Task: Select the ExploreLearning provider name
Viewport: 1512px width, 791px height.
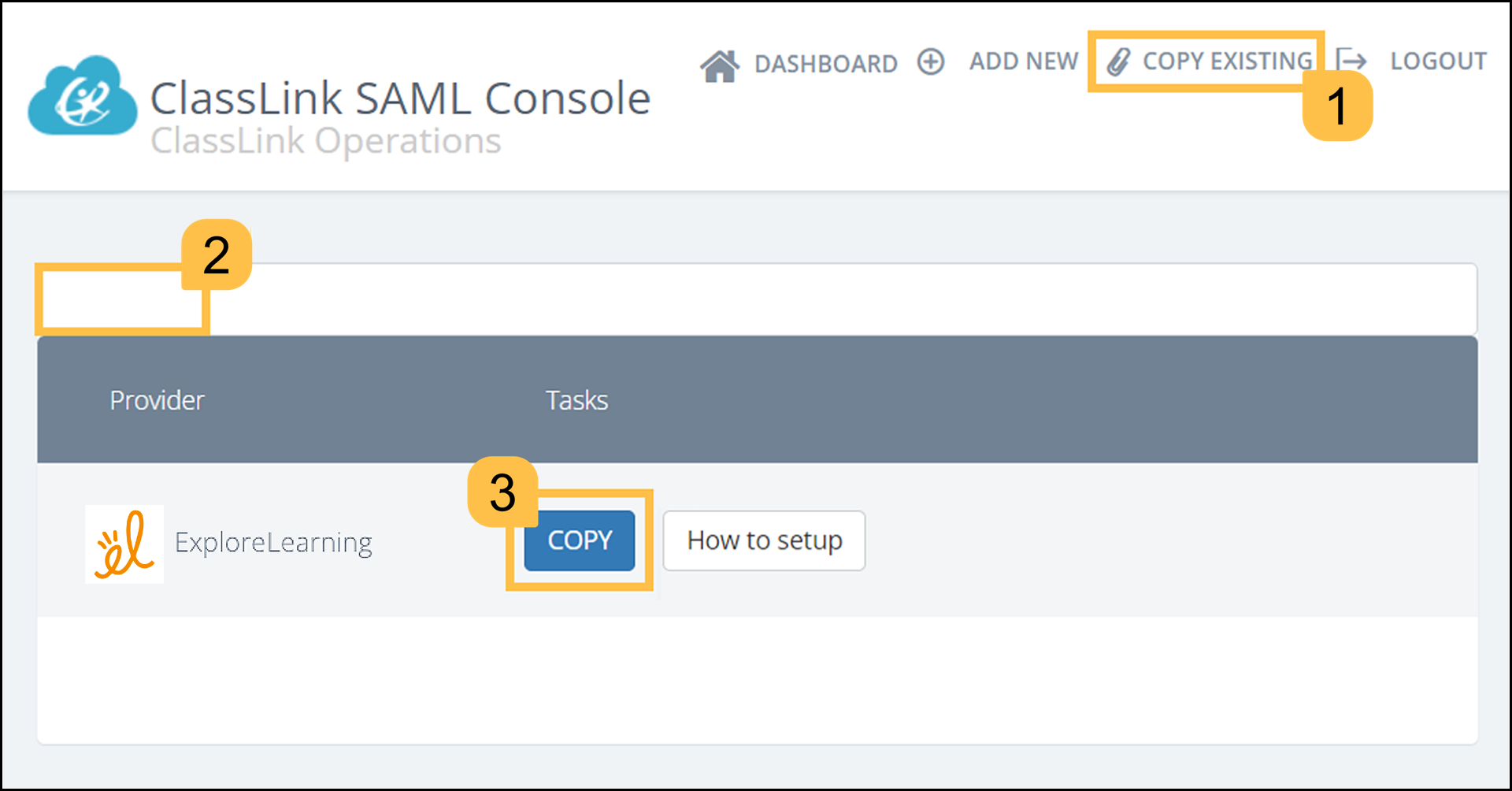Action: [273, 543]
